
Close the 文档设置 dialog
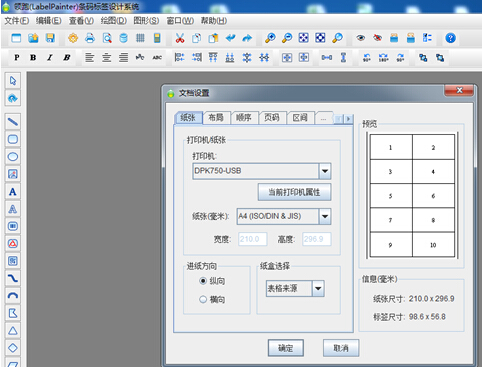click(x=459, y=90)
